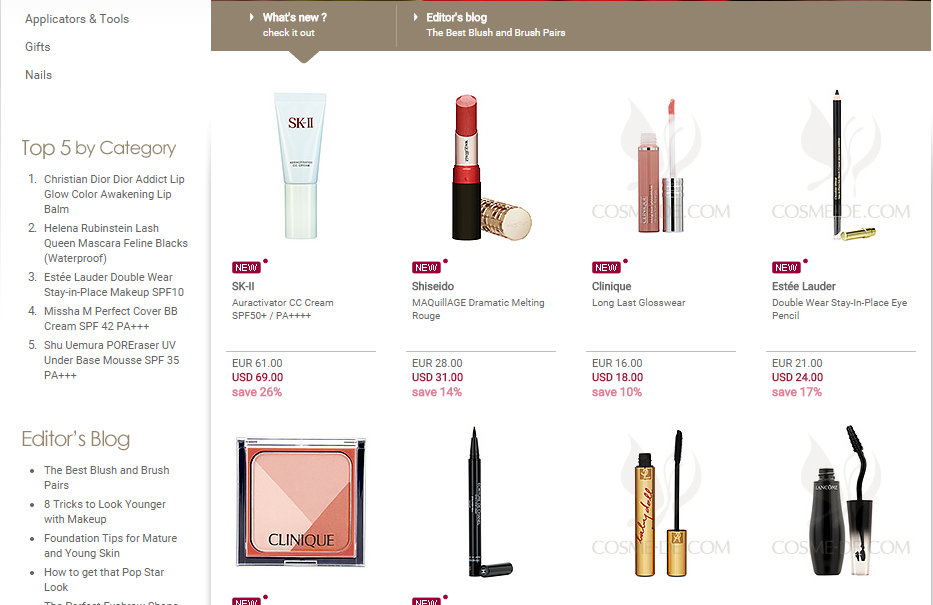The image size is (933, 605).
Task: Open the Gifts category
Action: point(37,47)
